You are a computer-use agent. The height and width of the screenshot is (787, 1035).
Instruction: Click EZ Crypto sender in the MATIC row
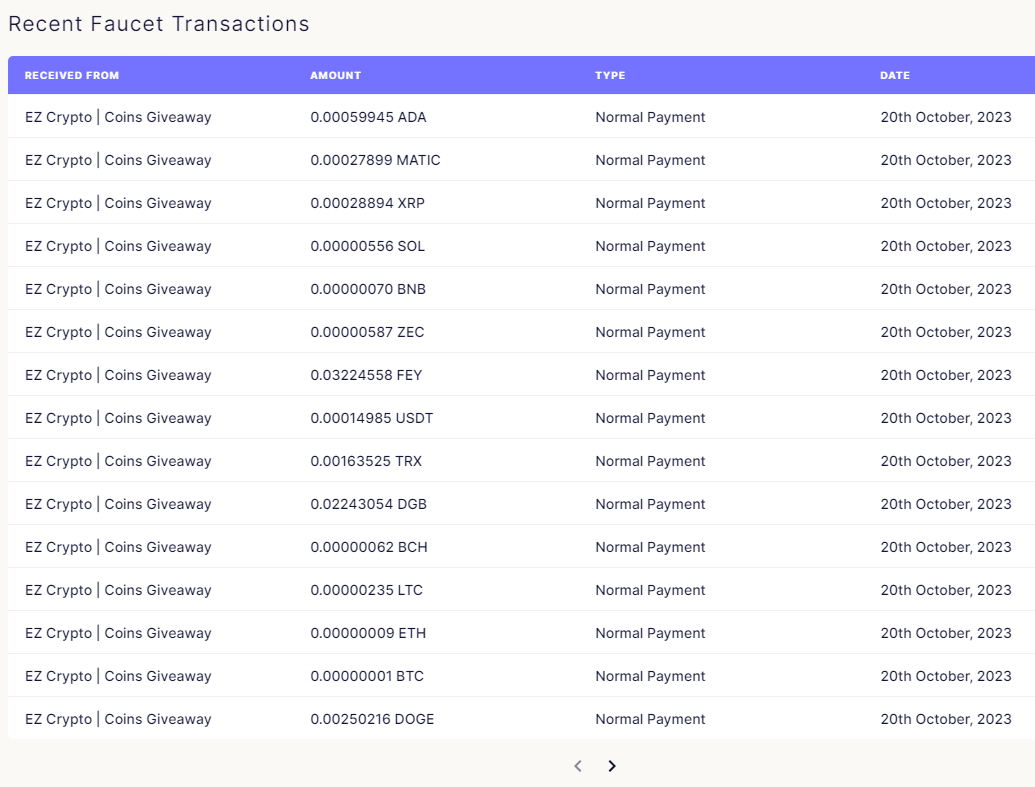[x=118, y=160]
